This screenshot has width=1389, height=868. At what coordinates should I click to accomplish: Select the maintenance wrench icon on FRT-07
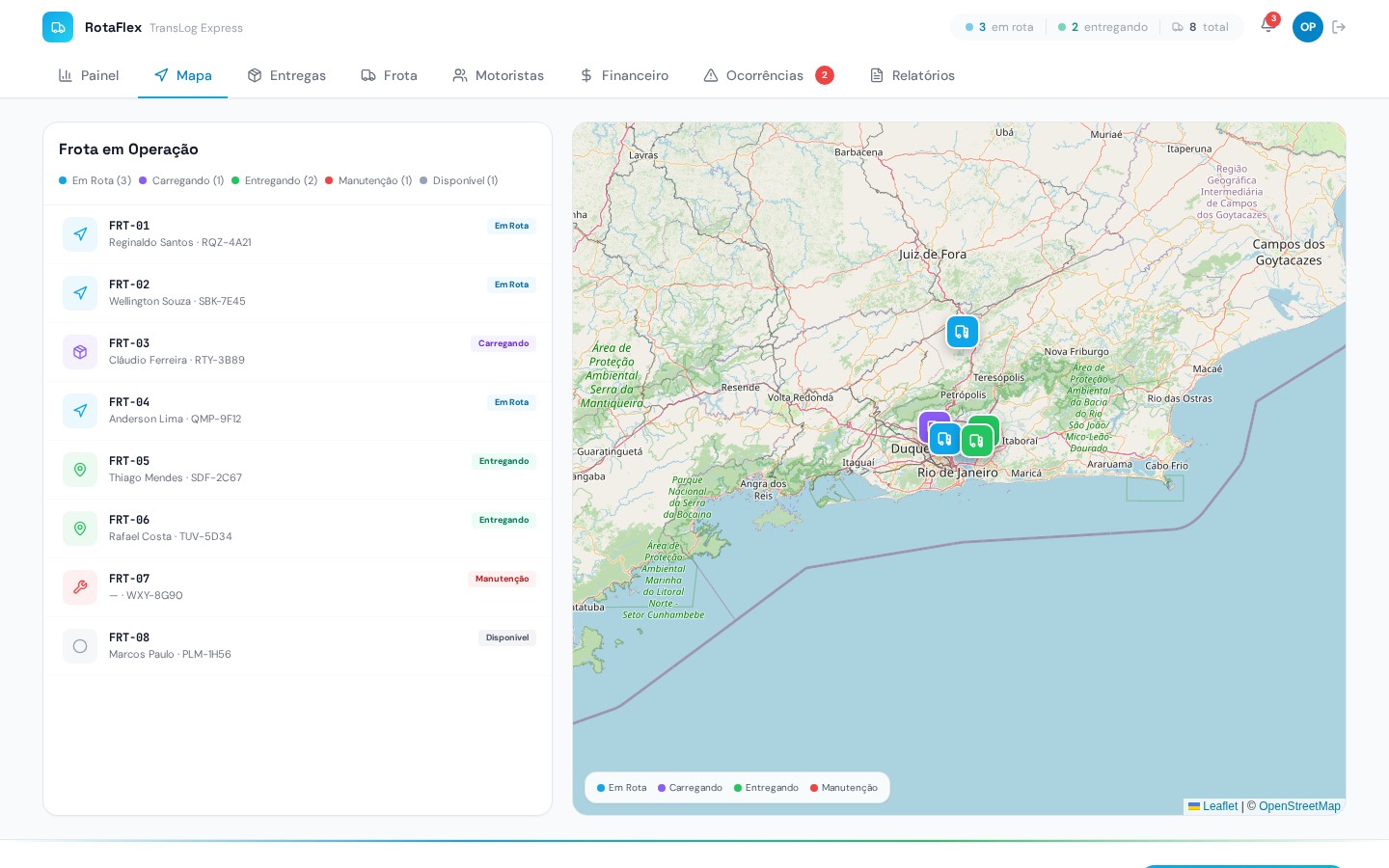tap(80, 587)
